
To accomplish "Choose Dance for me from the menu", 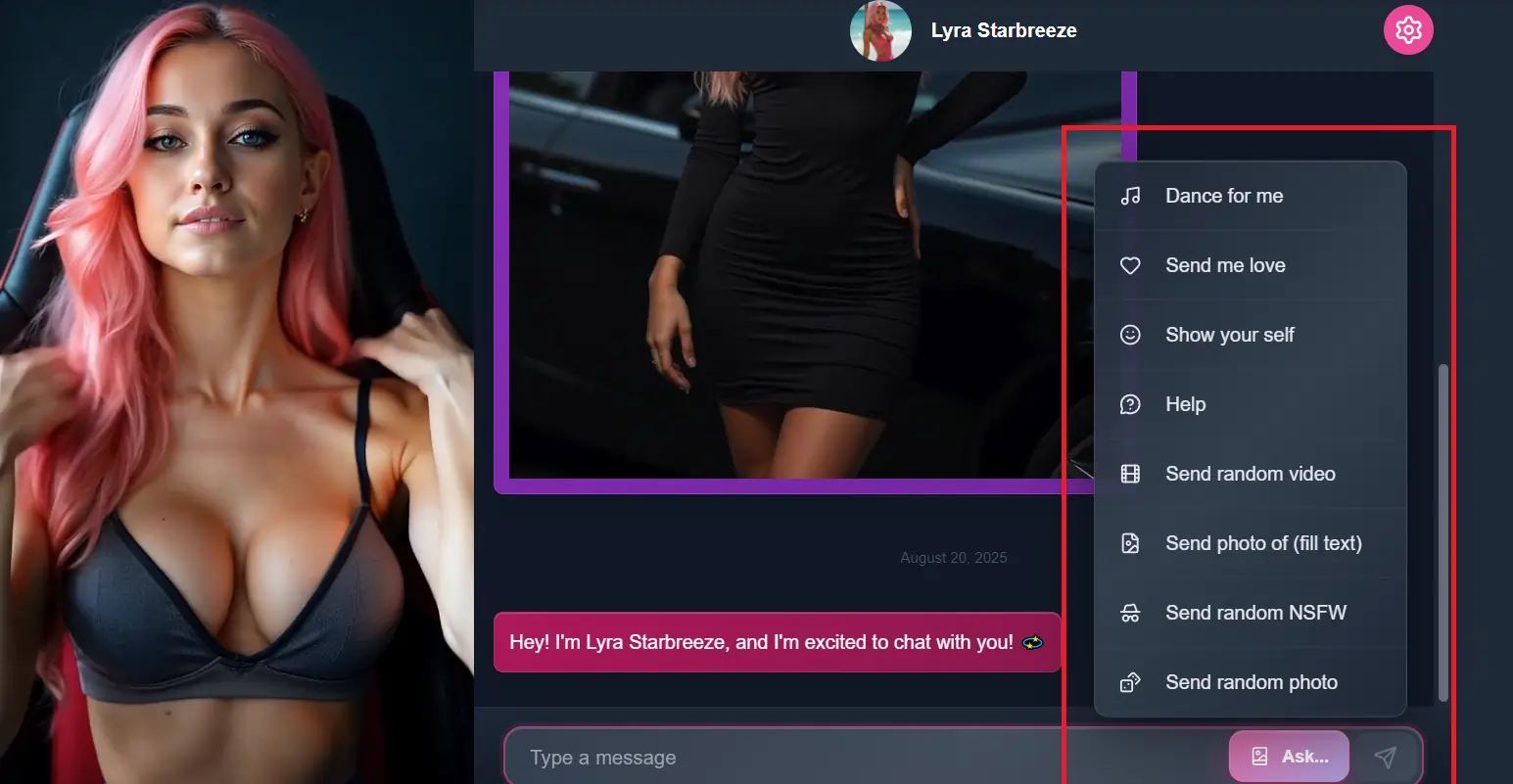I will tap(1224, 195).
